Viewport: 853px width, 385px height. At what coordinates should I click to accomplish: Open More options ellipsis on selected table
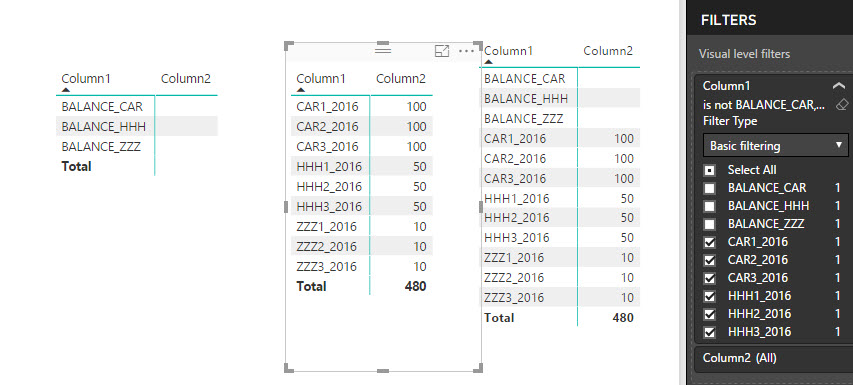point(467,51)
